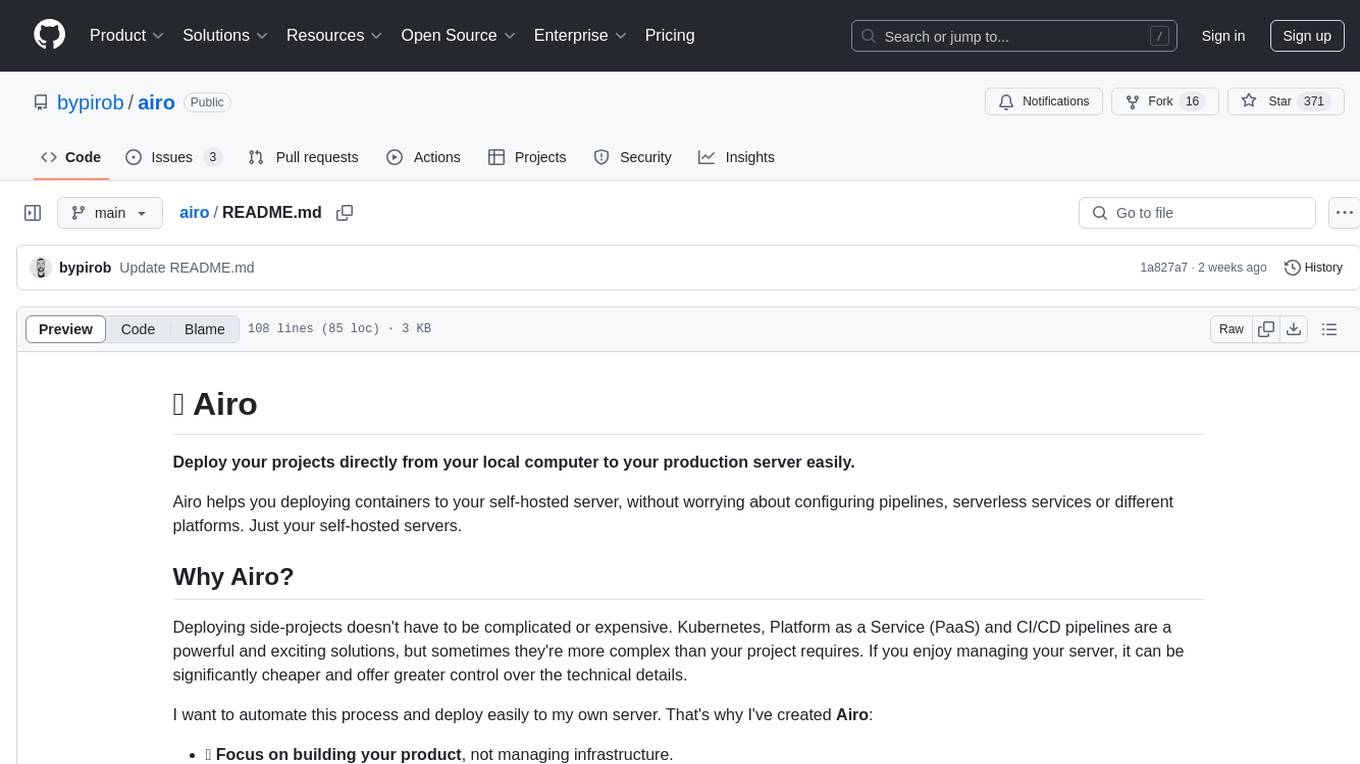Screen dimensions: 1360x764
Task: Focus the Go to file field
Action: (x=1197, y=213)
